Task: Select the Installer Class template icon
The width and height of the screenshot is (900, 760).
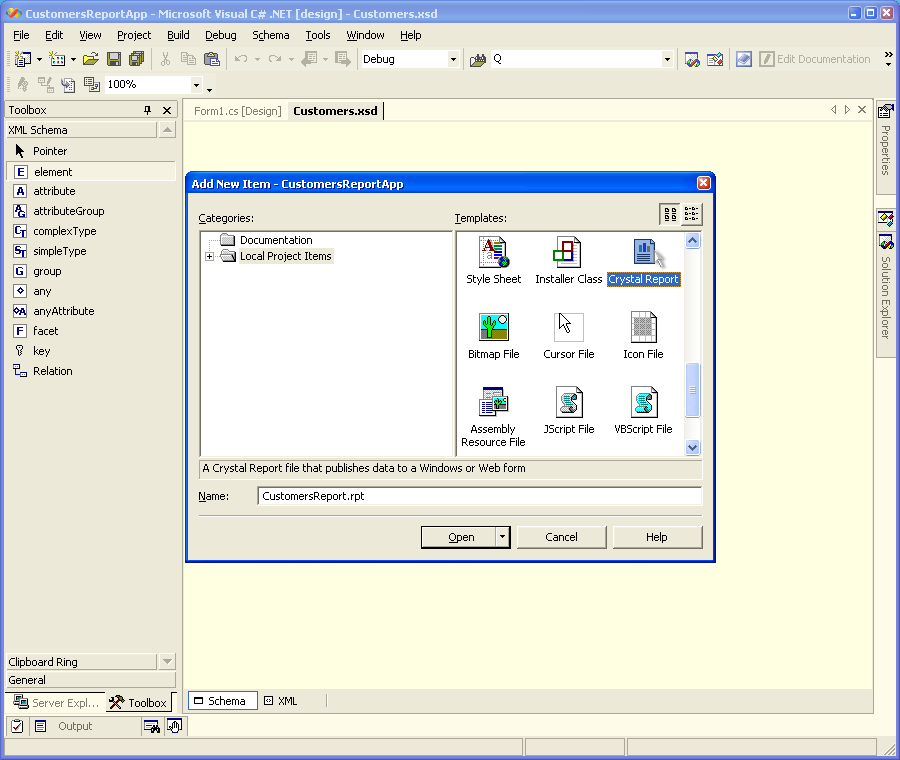Action: click(568, 253)
